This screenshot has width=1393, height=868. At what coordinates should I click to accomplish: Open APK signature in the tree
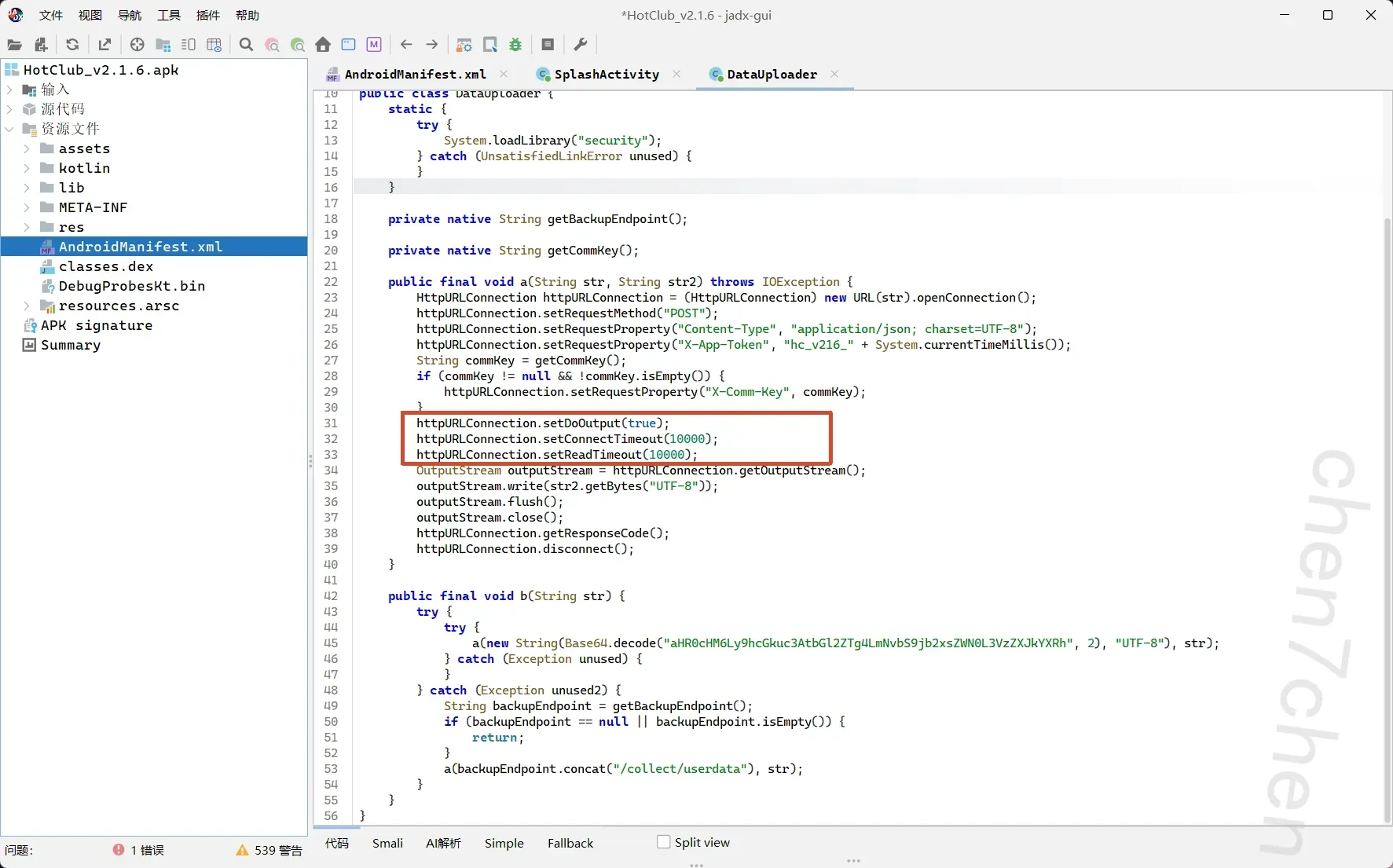point(97,325)
